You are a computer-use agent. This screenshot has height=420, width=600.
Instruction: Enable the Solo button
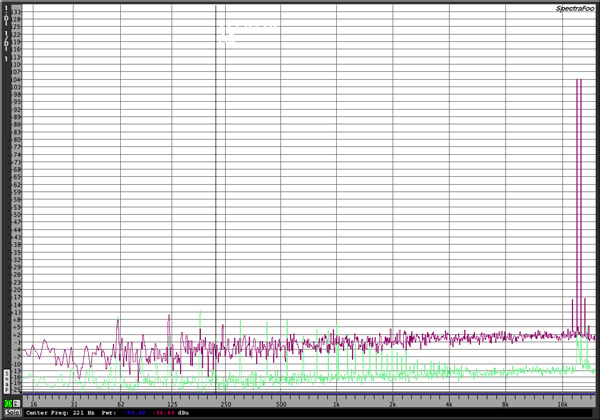pos(12,412)
